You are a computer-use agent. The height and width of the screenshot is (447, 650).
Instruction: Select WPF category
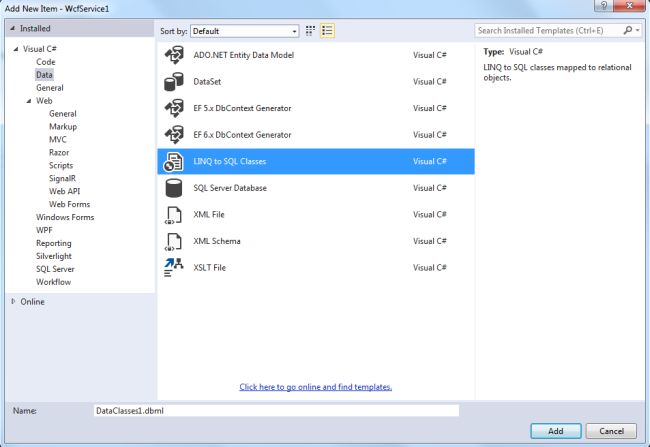(x=44, y=230)
